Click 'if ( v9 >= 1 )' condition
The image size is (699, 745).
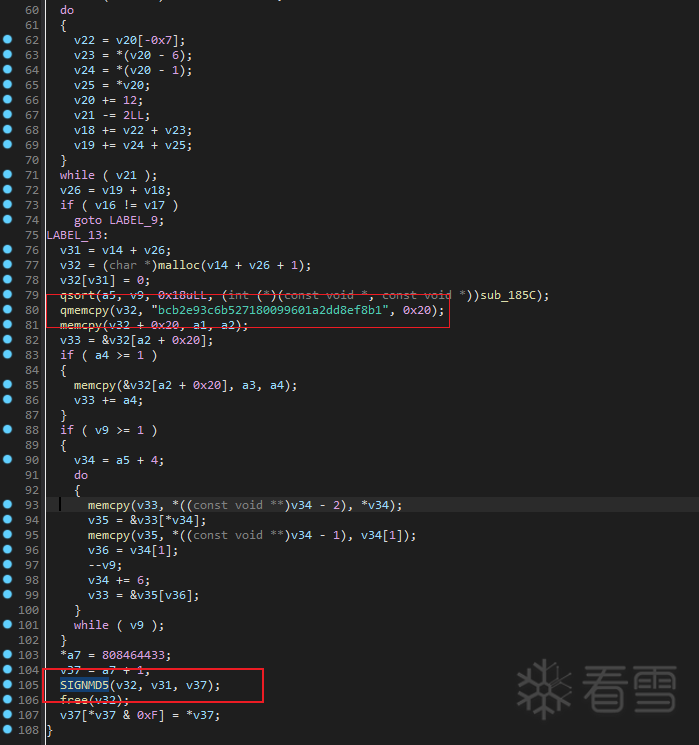[x=109, y=430]
